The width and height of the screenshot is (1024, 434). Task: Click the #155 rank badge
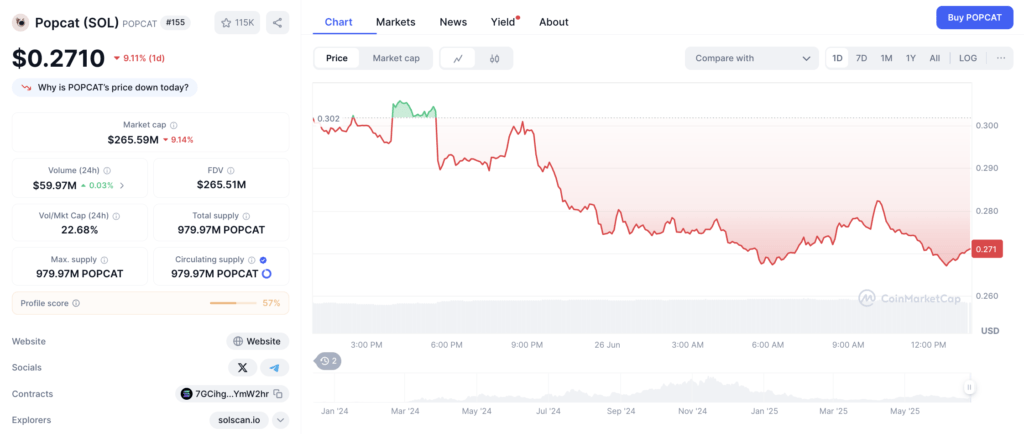(174, 22)
